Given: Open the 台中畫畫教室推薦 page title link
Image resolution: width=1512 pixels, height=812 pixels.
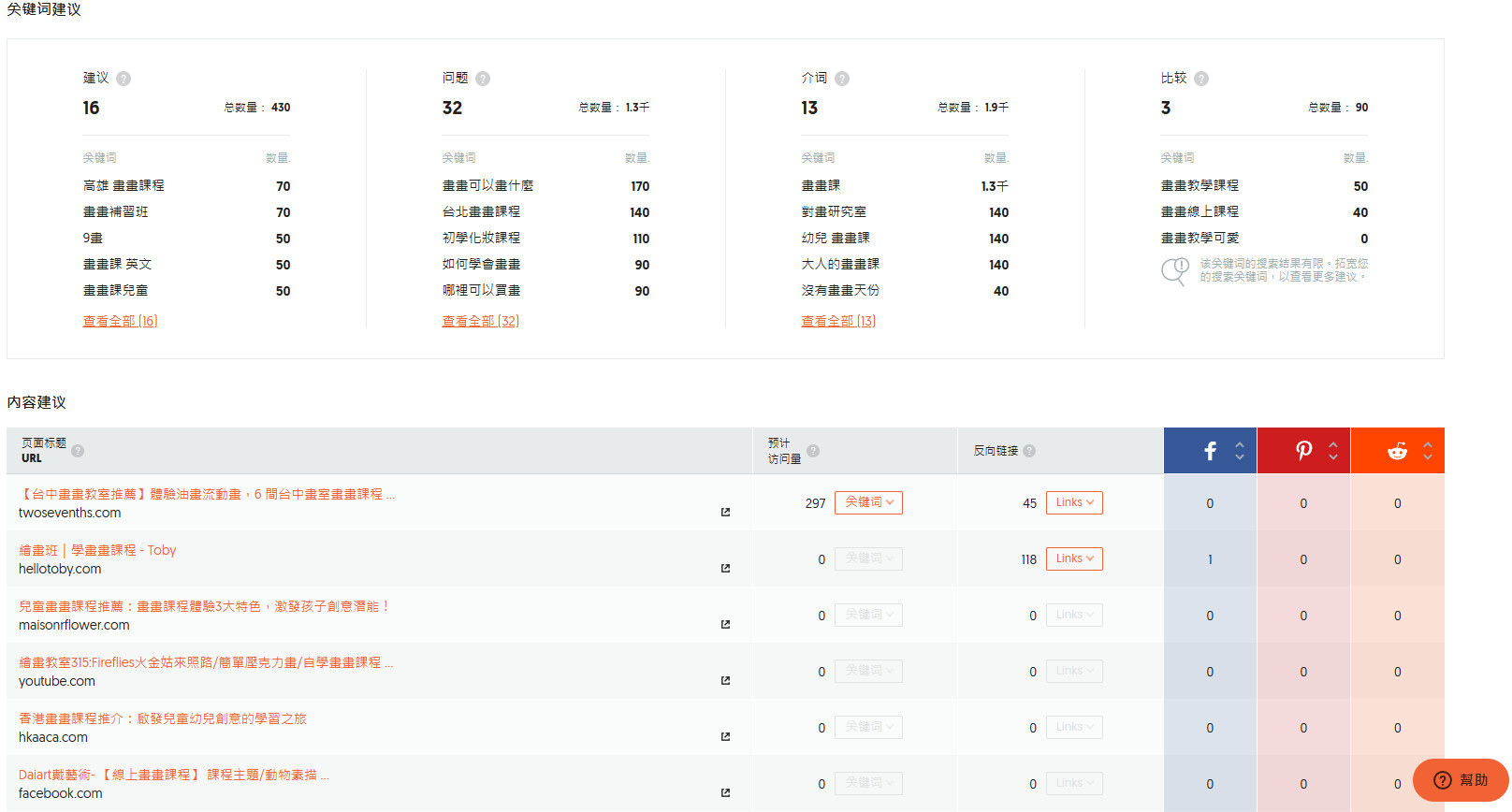Looking at the screenshot, I should click(x=207, y=494).
